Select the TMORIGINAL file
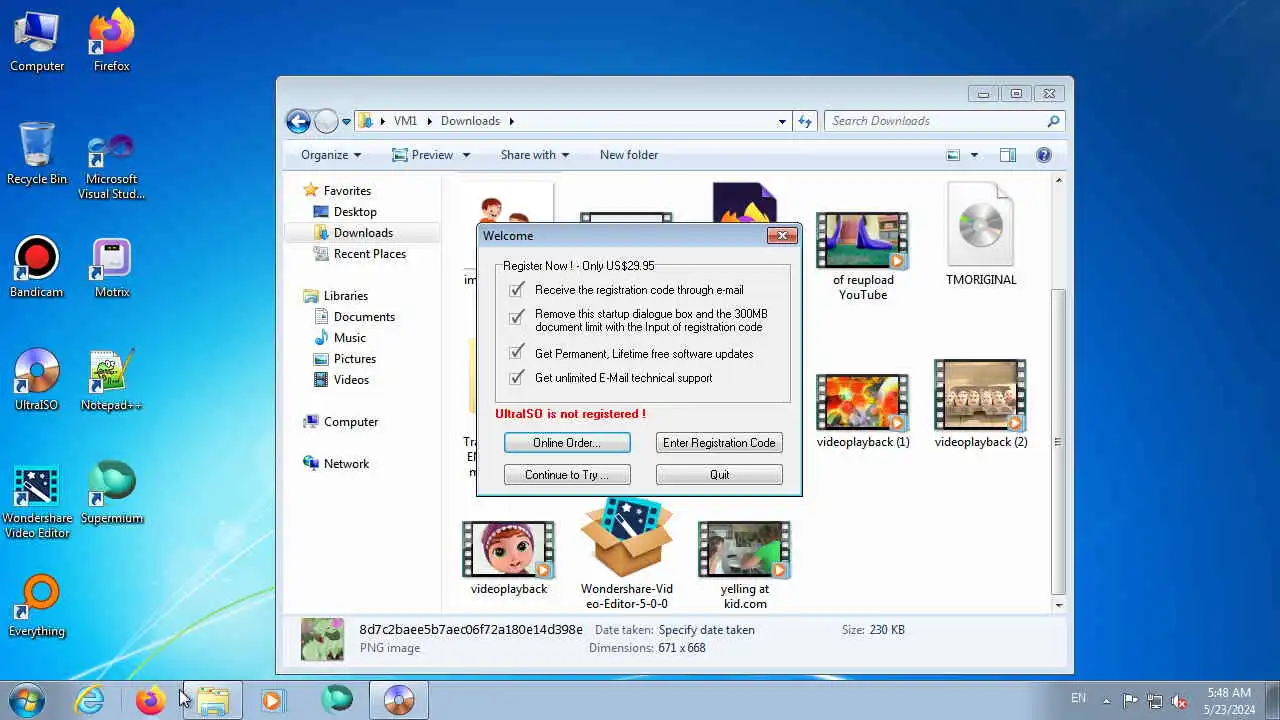This screenshot has height=720, width=1280. click(x=981, y=236)
